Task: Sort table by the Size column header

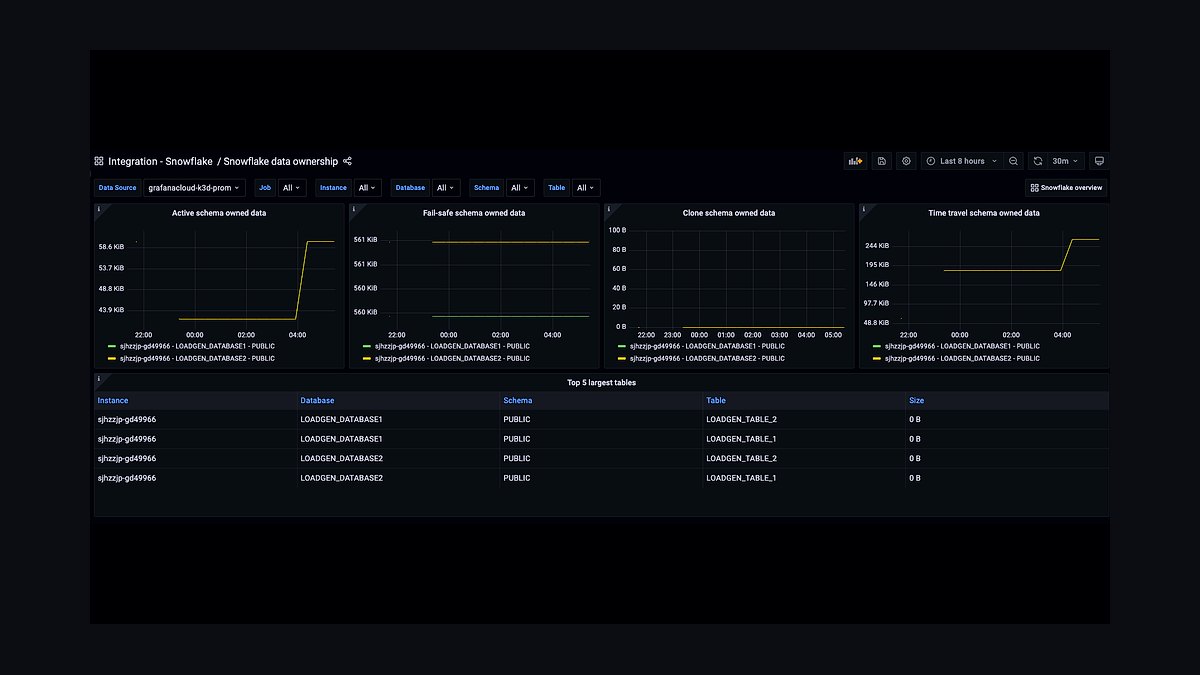Action: pyautogui.click(x=916, y=400)
